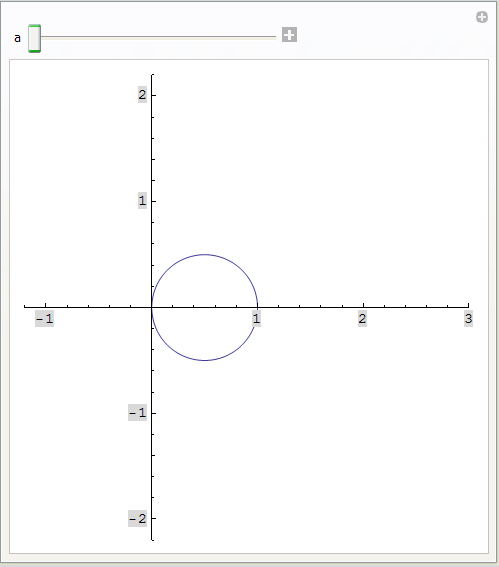Click the x-axis label 3
The width and height of the screenshot is (499, 567).
(x=468, y=319)
